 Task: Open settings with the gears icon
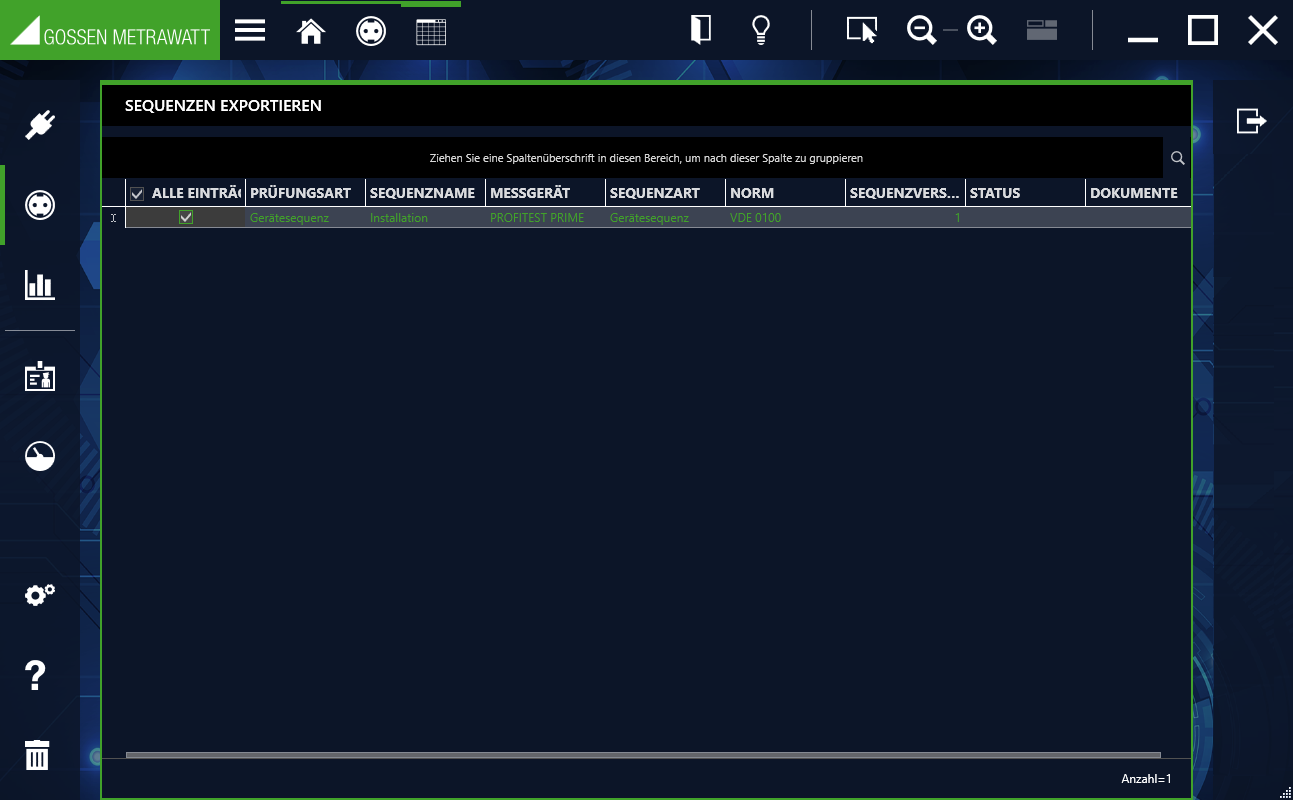tap(40, 595)
